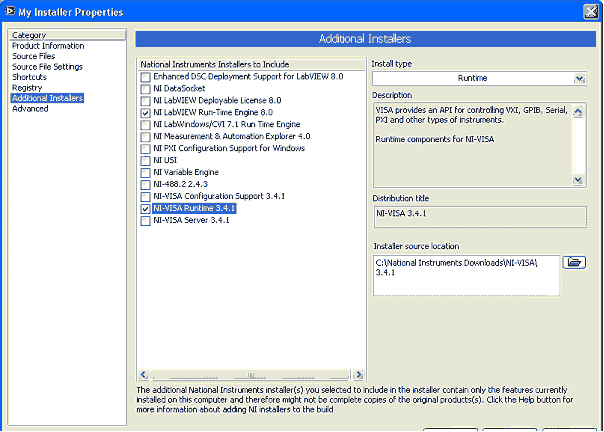Enable NI Measurement & Automation Explorer 4.0

[145, 137]
